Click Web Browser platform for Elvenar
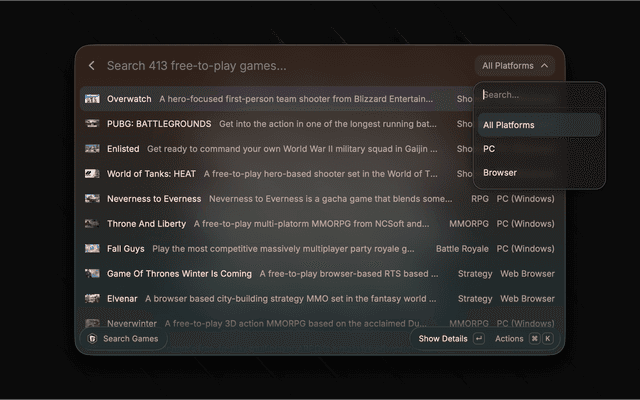Viewport: 640px width, 400px height. 527,298
